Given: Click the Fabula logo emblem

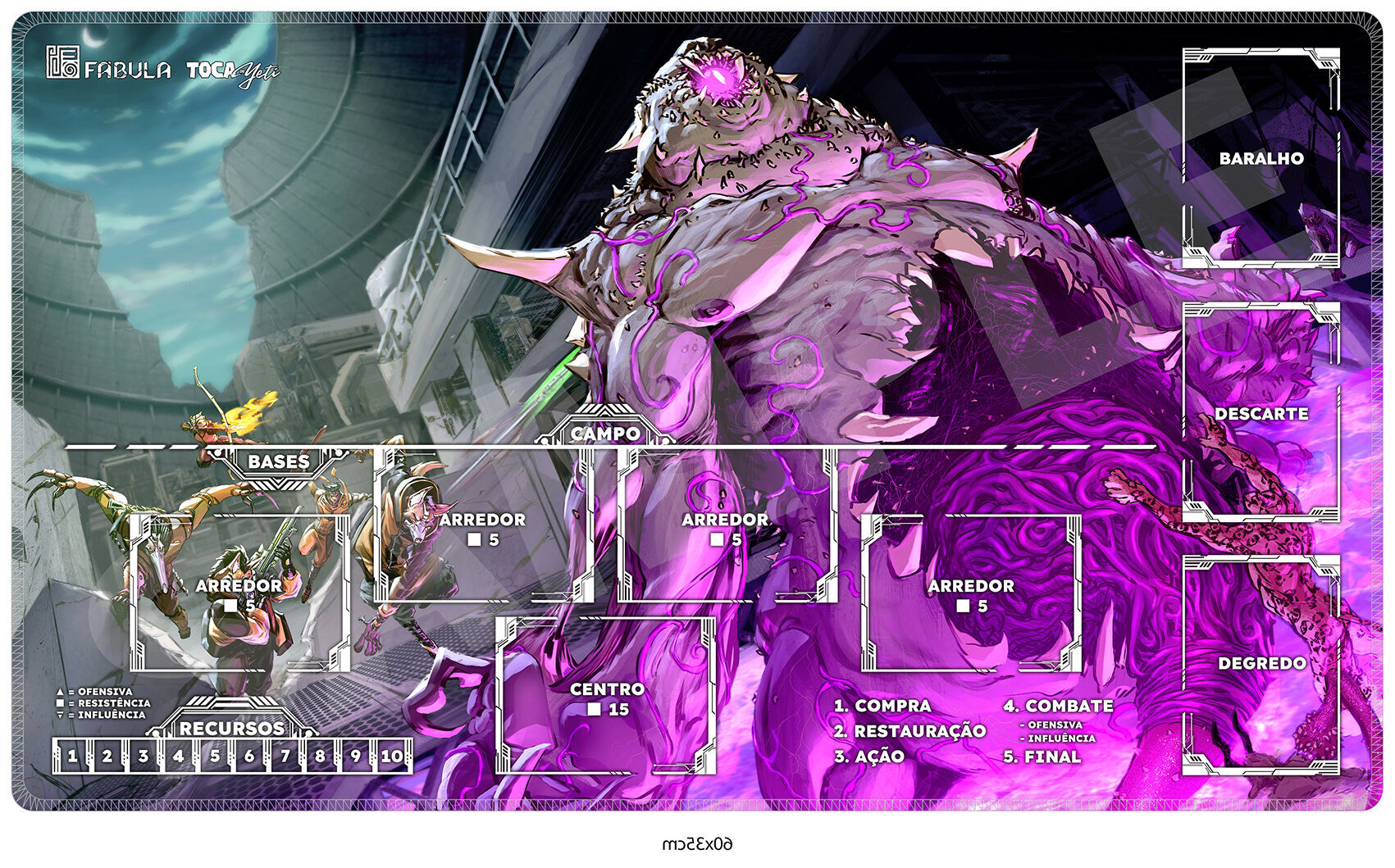Looking at the screenshot, I should [x=62, y=62].
